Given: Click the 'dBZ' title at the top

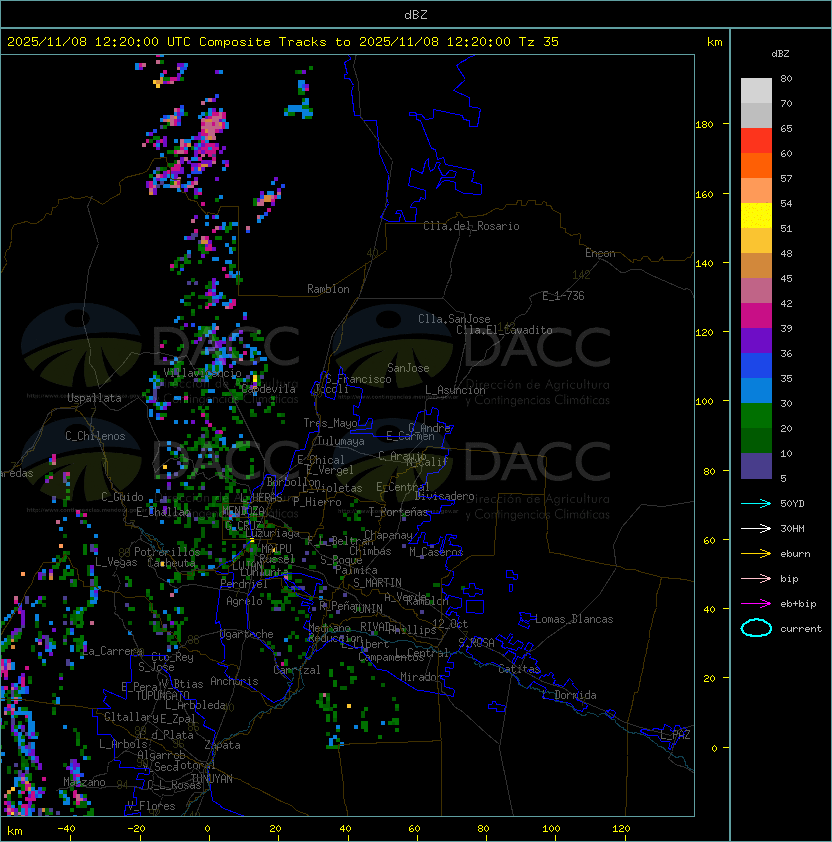Looking at the screenshot, I should [x=416, y=14].
